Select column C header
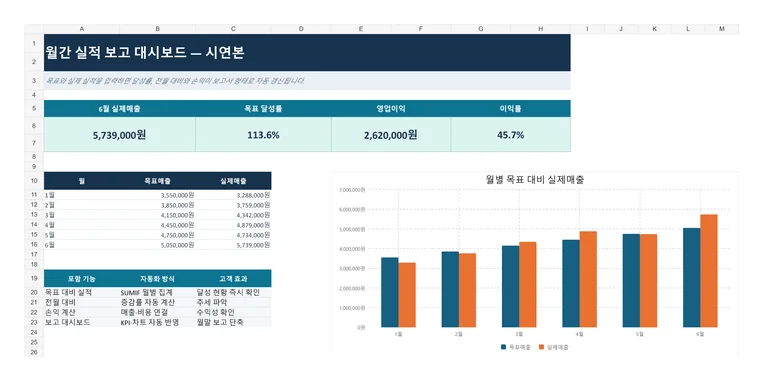763x381 pixels. tap(234, 29)
